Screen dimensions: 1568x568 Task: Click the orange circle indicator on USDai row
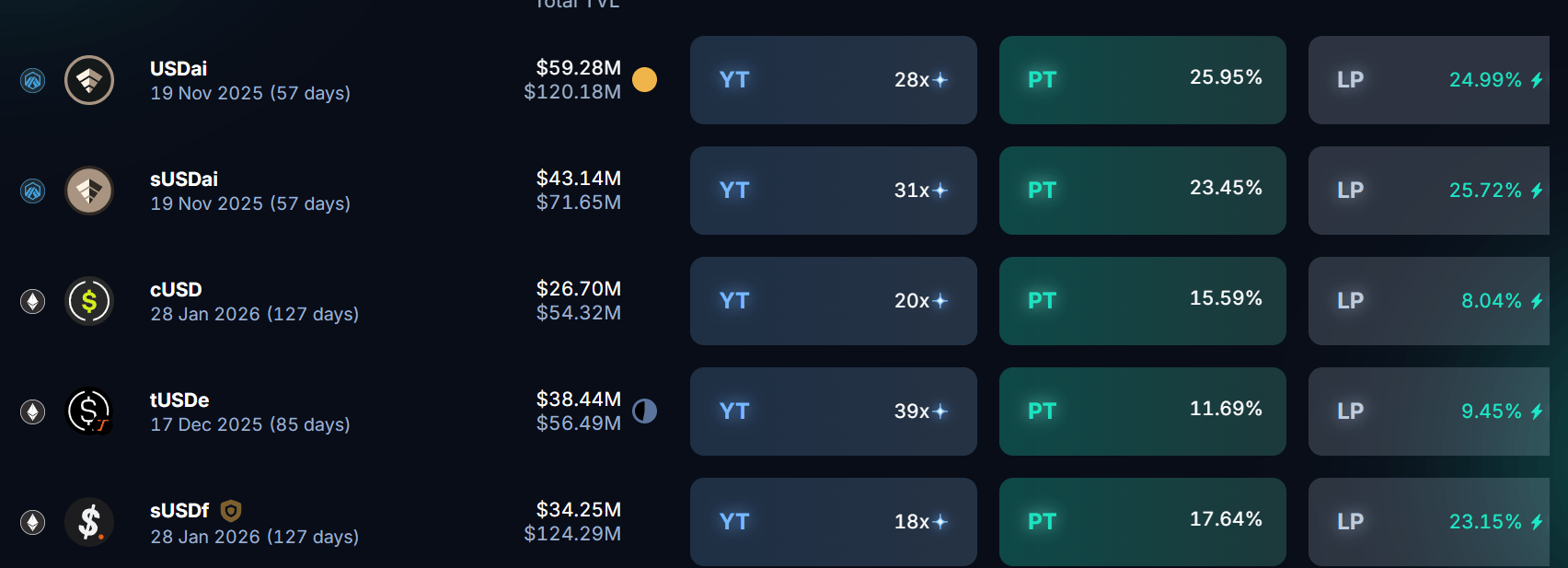645,80
